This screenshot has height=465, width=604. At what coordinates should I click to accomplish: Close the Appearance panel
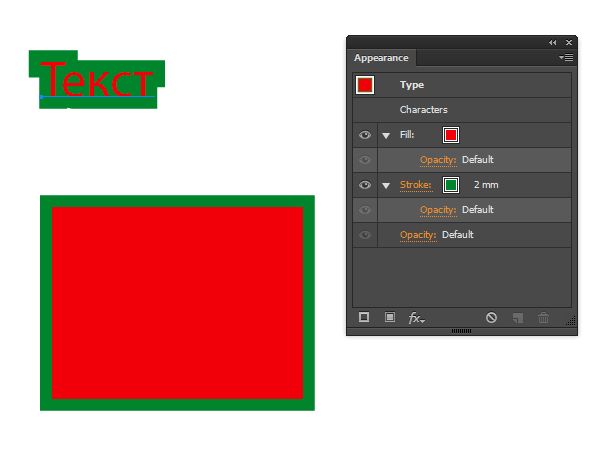[569, 42]
